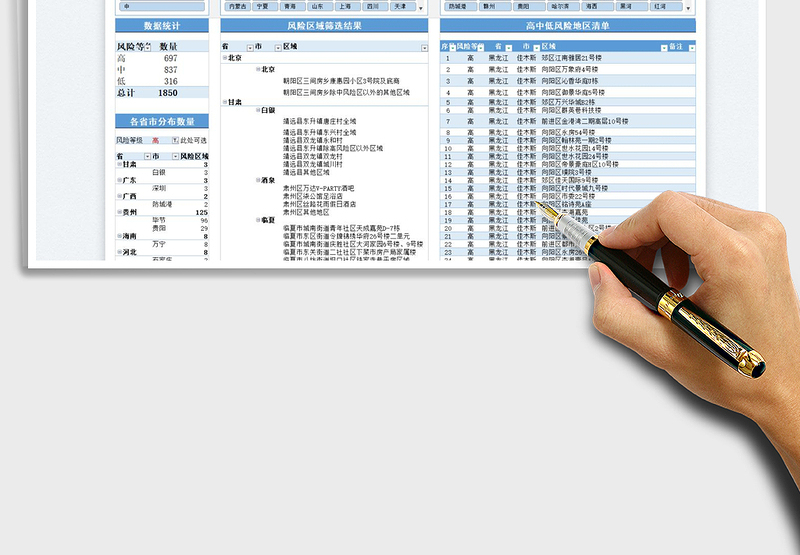Screen dimensions: 800x555
Task: Open the 区域 filter in 风险区域筛选结果 table
Action: coord(423,47)
